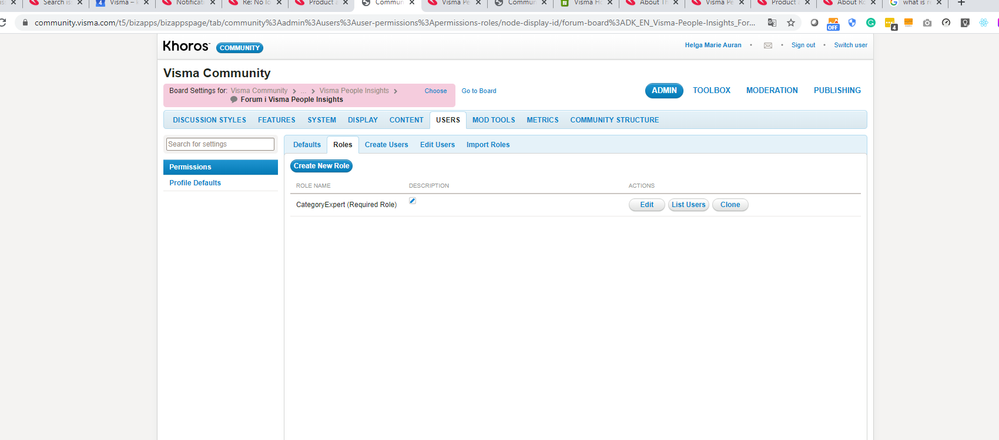Click the site lock icon in address bar
This screenshot has height=440, width=999.
25,23
